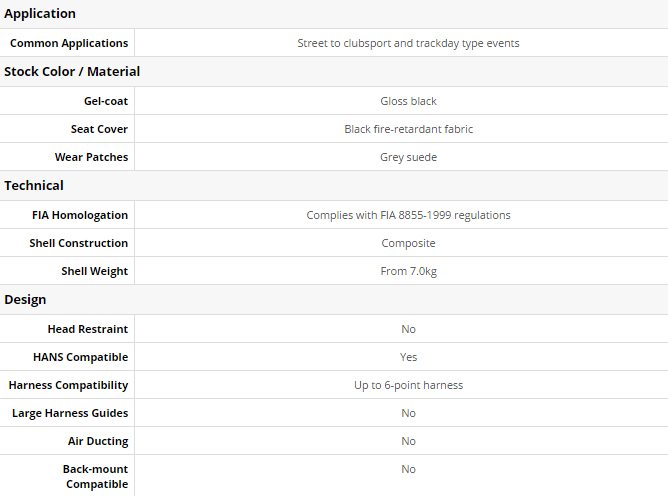Click the Stock Color / Material heading
The width and height of the screenshot is (668, 496).
click(x=72, y=71)
